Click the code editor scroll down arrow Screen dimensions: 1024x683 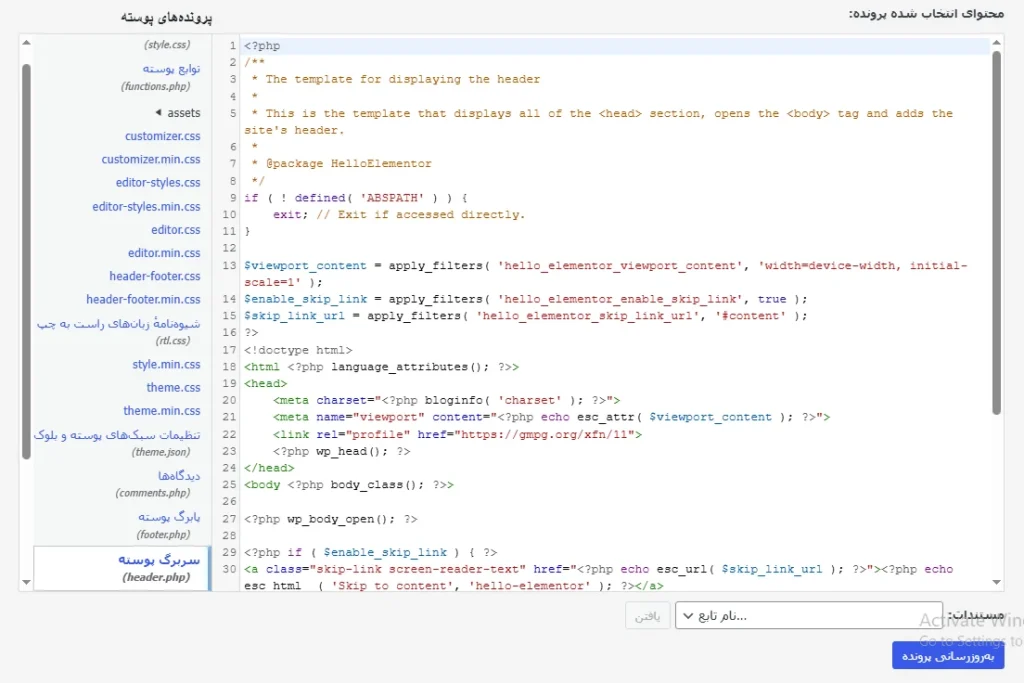[996, 582]
